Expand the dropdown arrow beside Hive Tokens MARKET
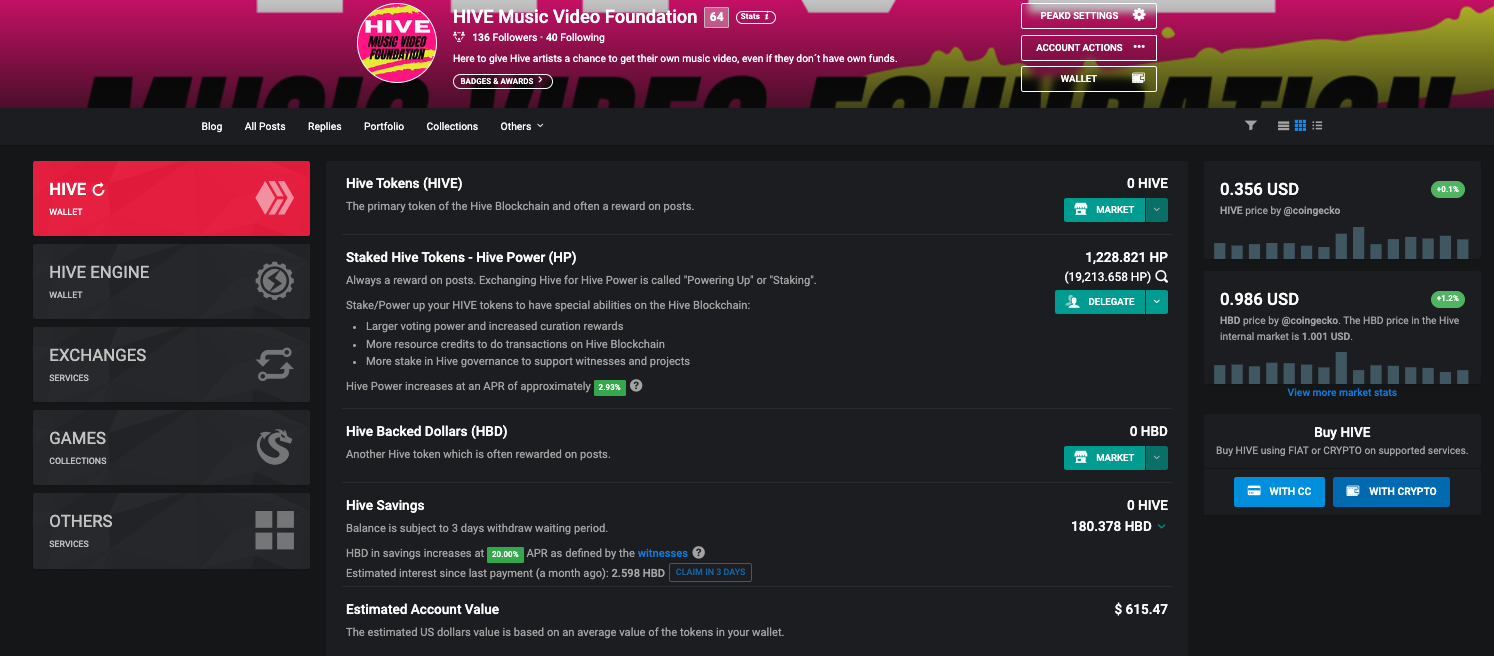1494x656 pixels. (1156, 210)
